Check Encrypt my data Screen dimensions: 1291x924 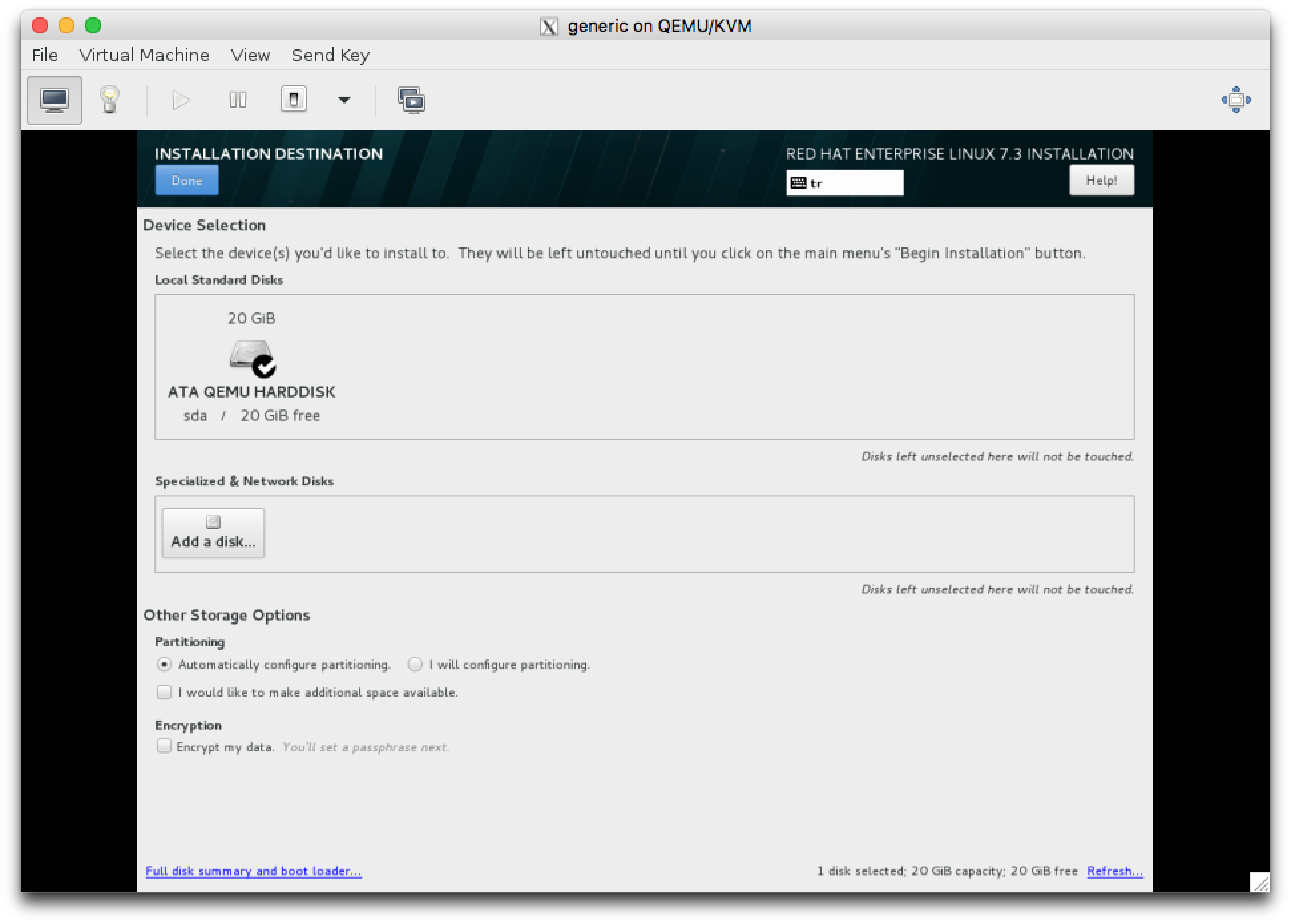164,746
